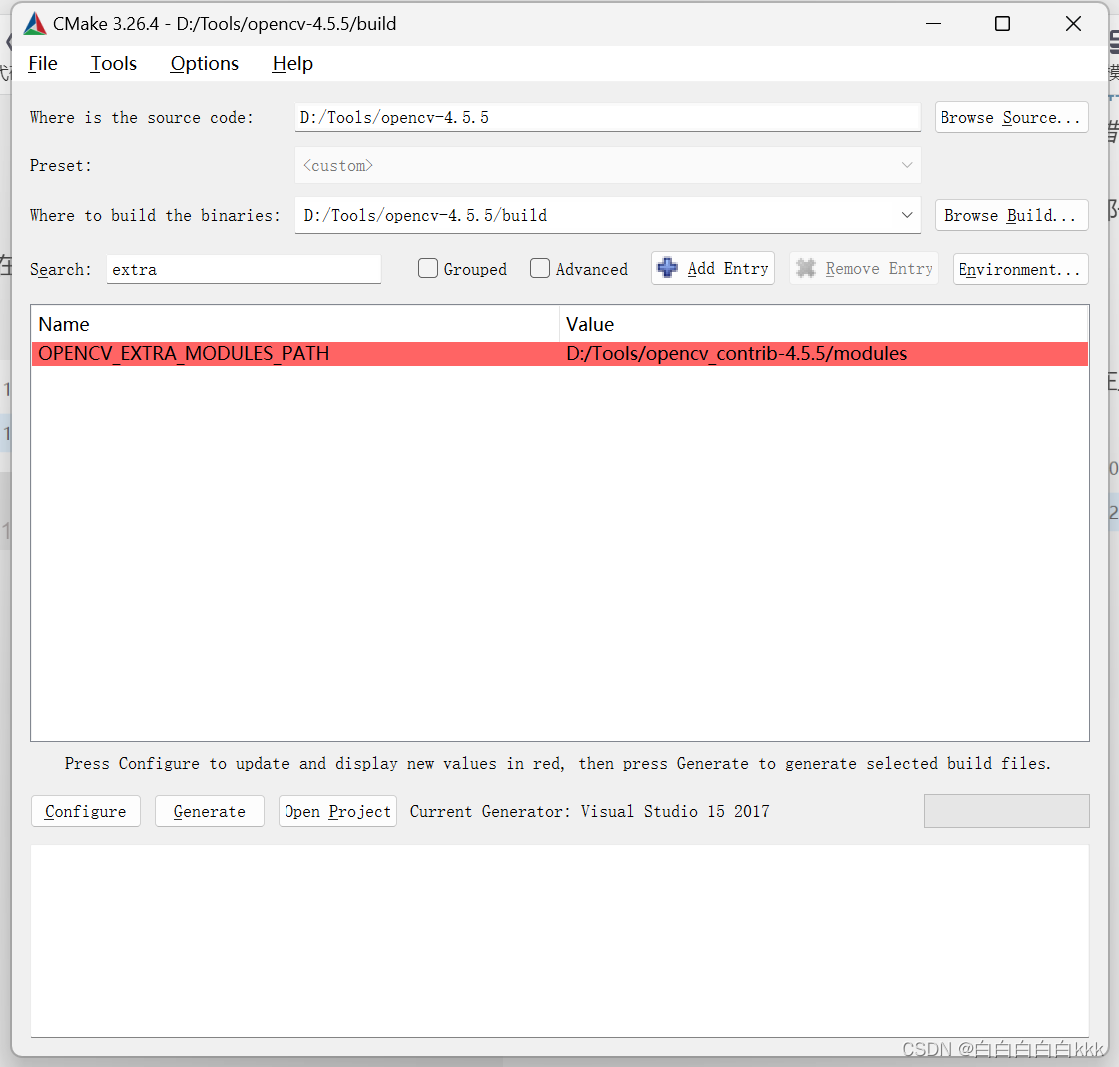Close the CMake window
Screen dimensions: 1119x1067
(x=1073, y=24)
